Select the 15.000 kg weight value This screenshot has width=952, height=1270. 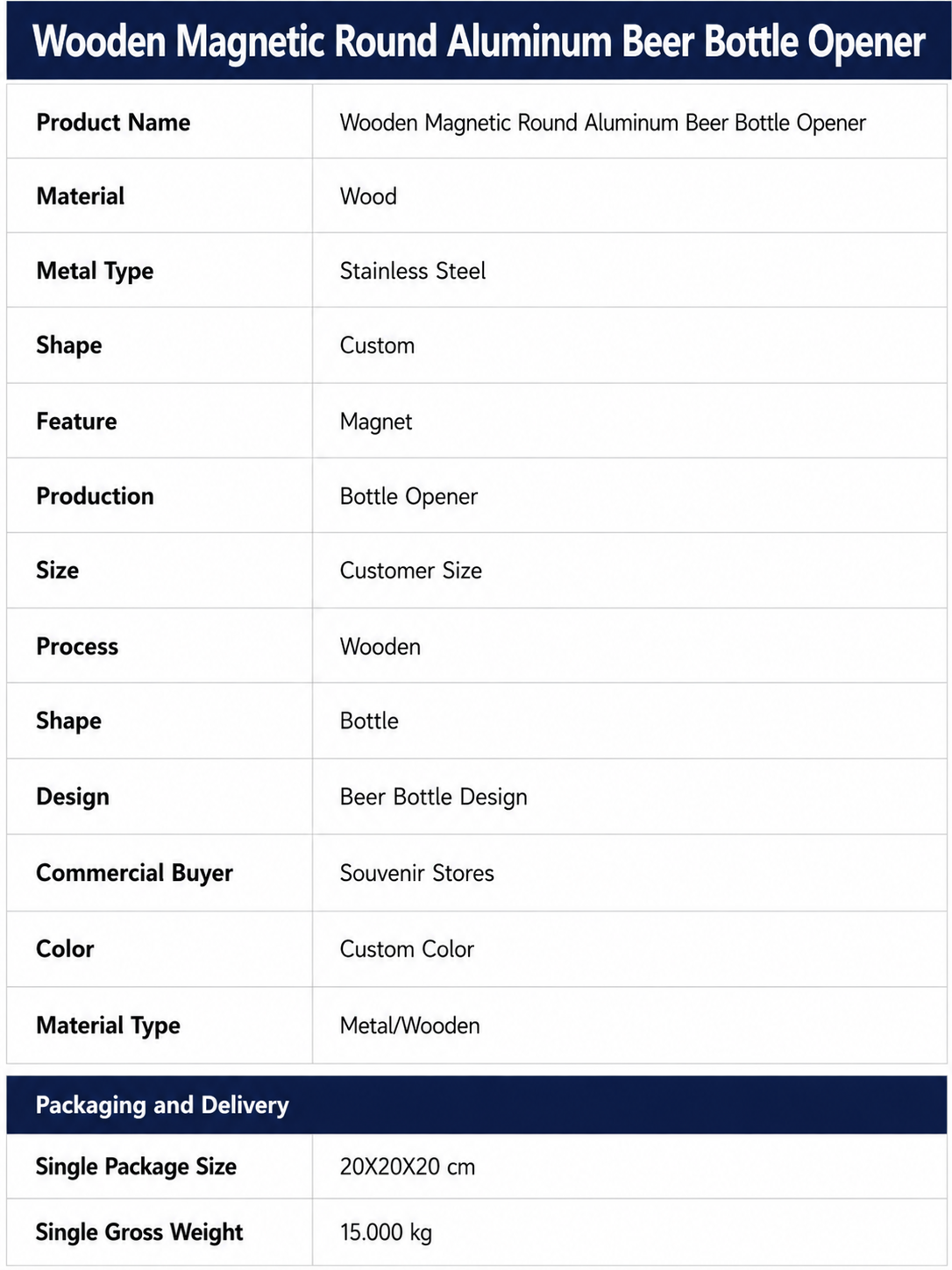[x=386, y=1232]
